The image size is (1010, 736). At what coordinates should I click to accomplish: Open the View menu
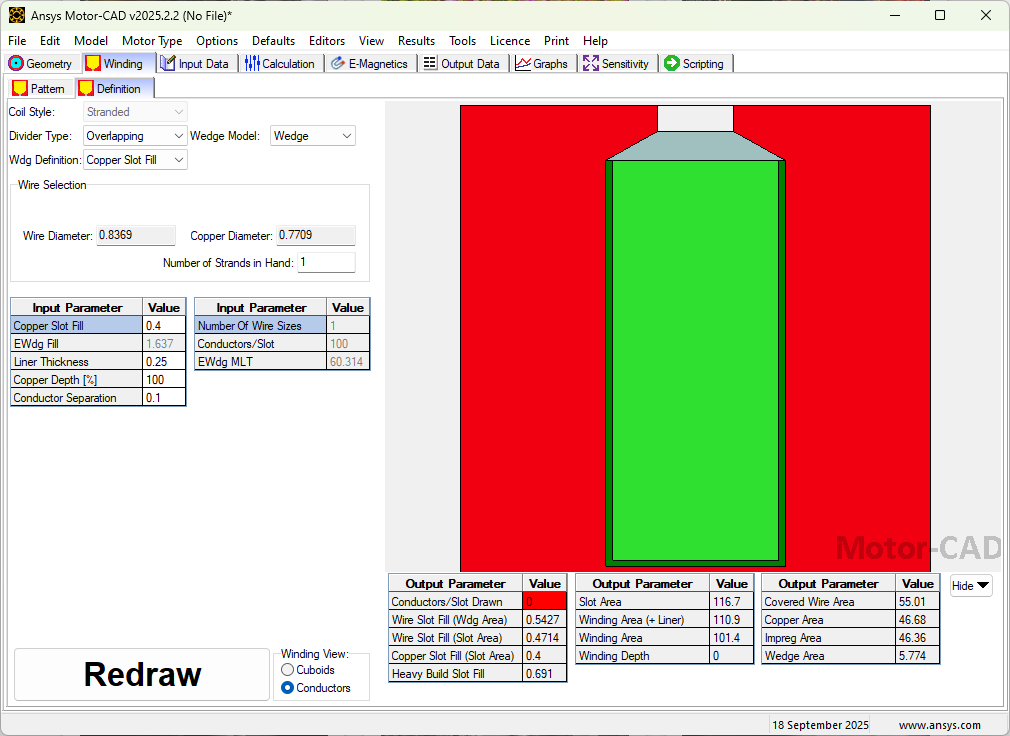[x=371, y=41]
